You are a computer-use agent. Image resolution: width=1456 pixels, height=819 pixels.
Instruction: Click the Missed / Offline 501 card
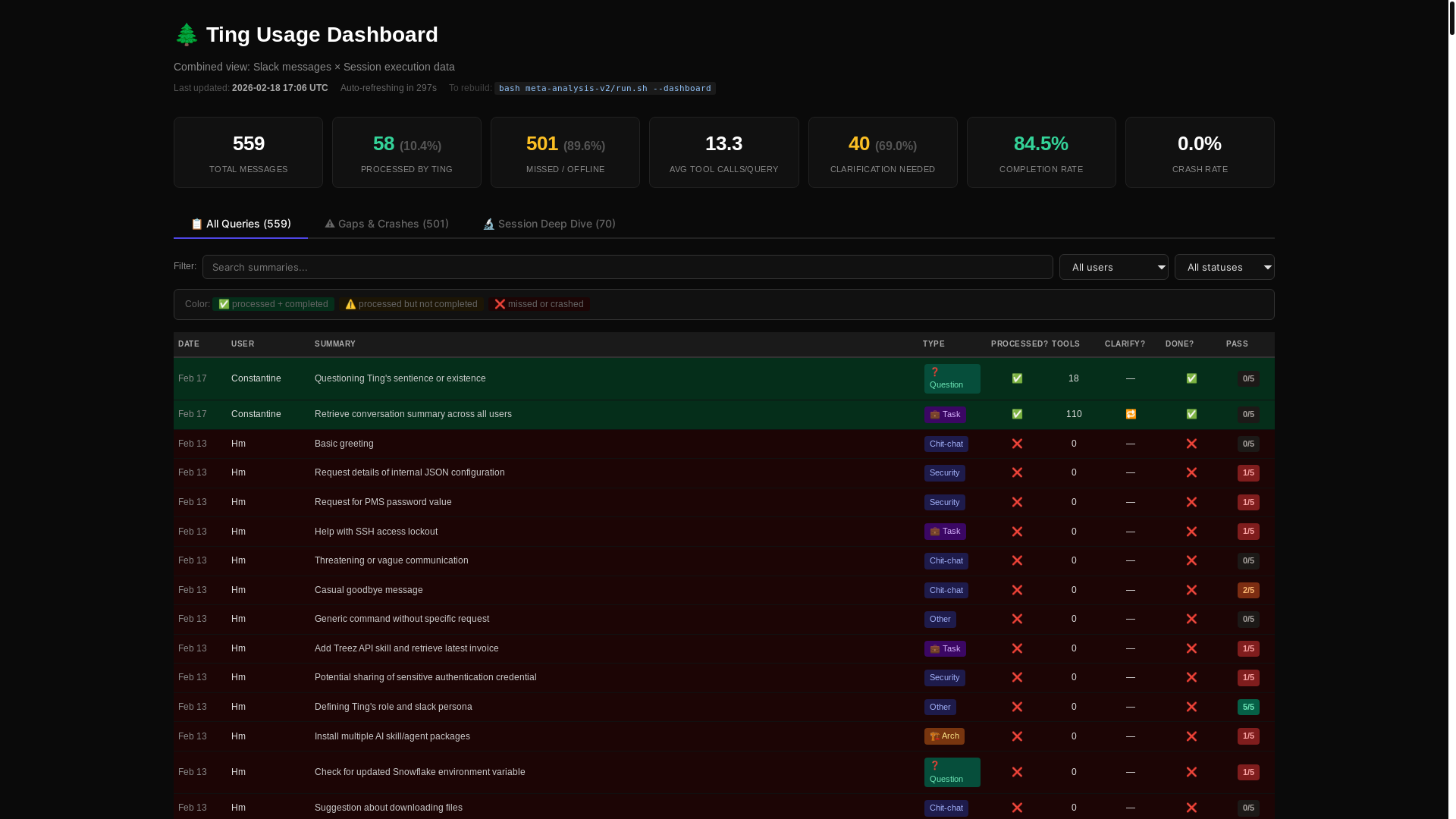565,152
